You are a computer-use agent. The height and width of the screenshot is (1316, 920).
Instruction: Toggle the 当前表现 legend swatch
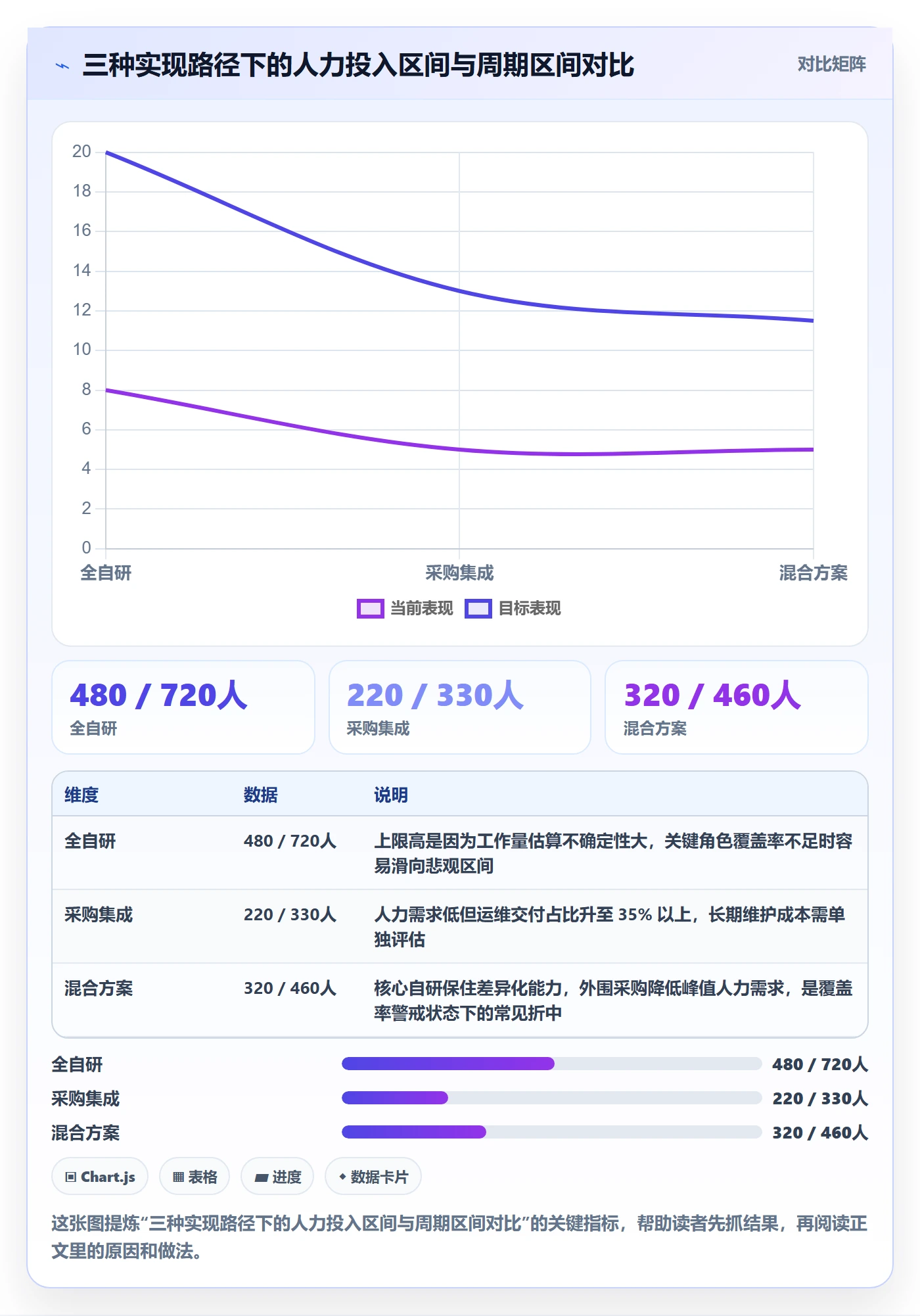coord(370,609)
